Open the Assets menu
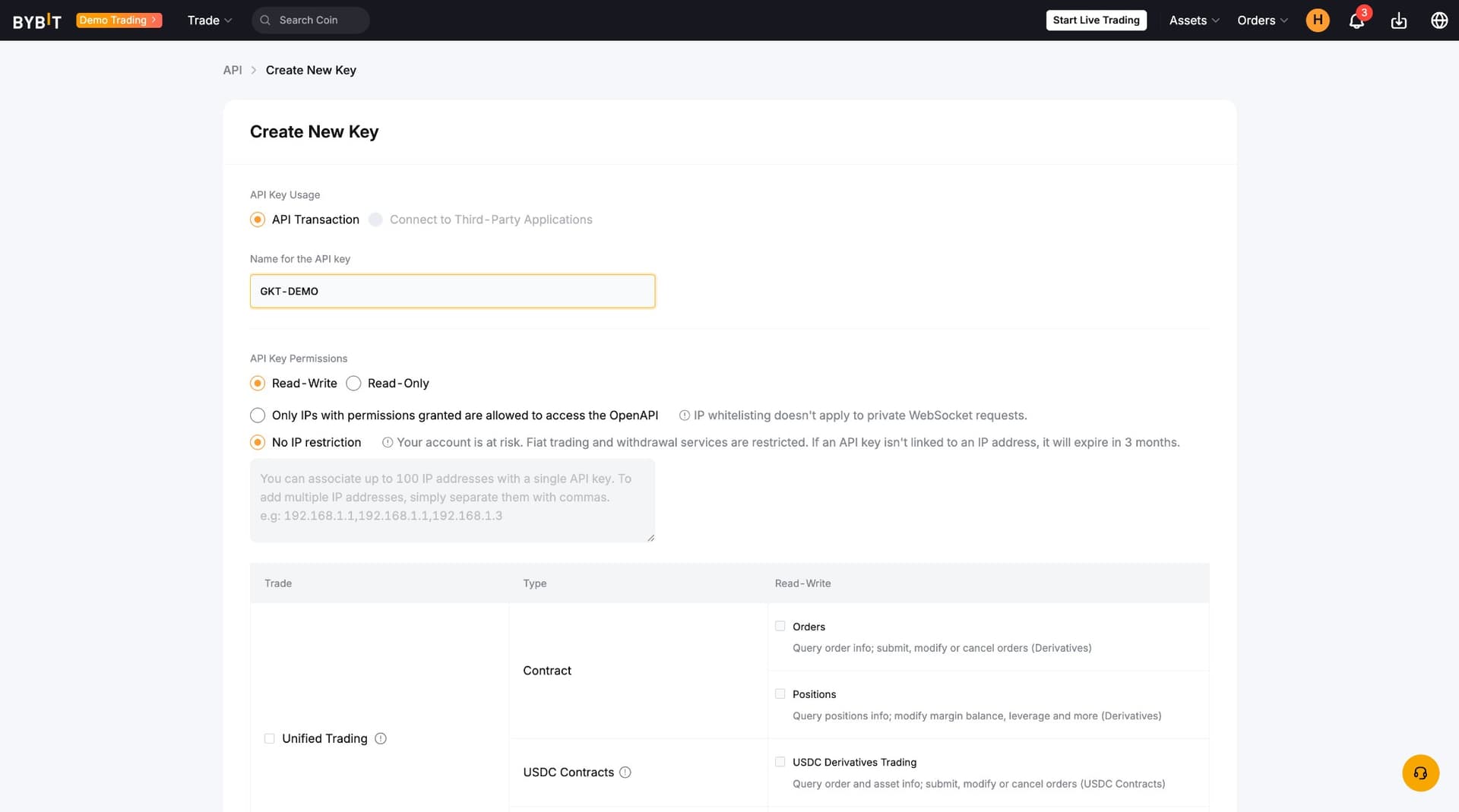Image resolution: width=1459 pixels, height=812 pixels. (1192, 21)
